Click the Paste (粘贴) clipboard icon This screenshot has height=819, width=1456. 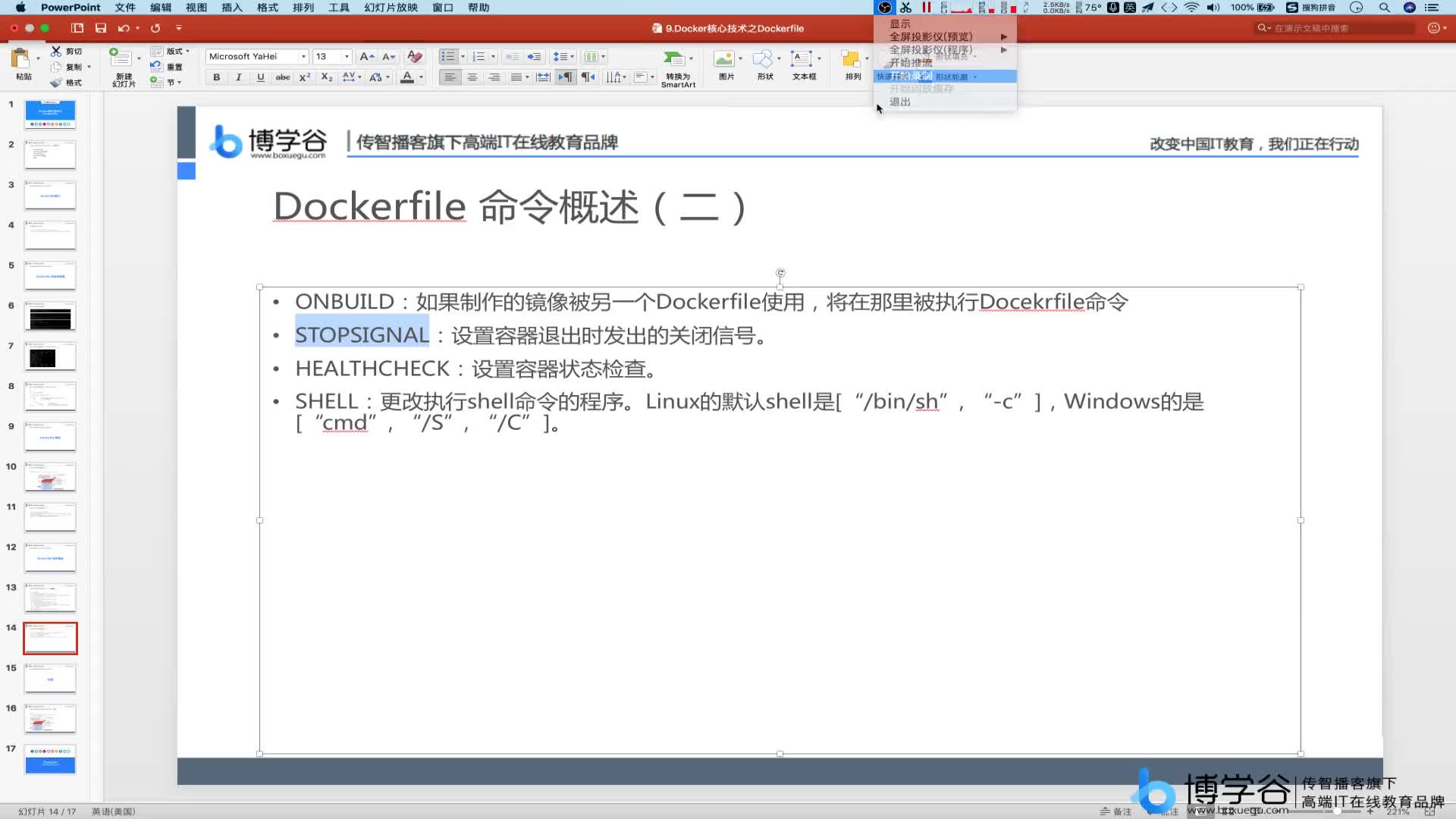coord(20,58)
